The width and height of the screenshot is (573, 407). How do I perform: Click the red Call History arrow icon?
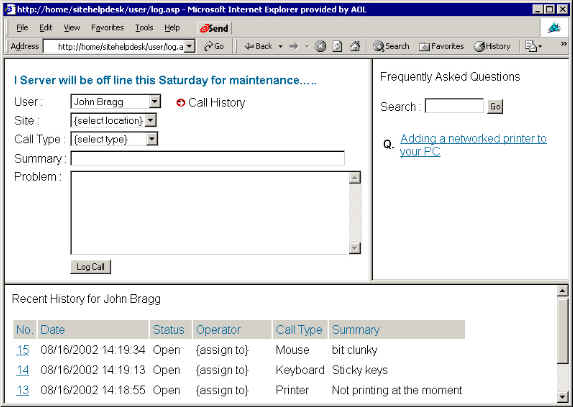point(181,103)
